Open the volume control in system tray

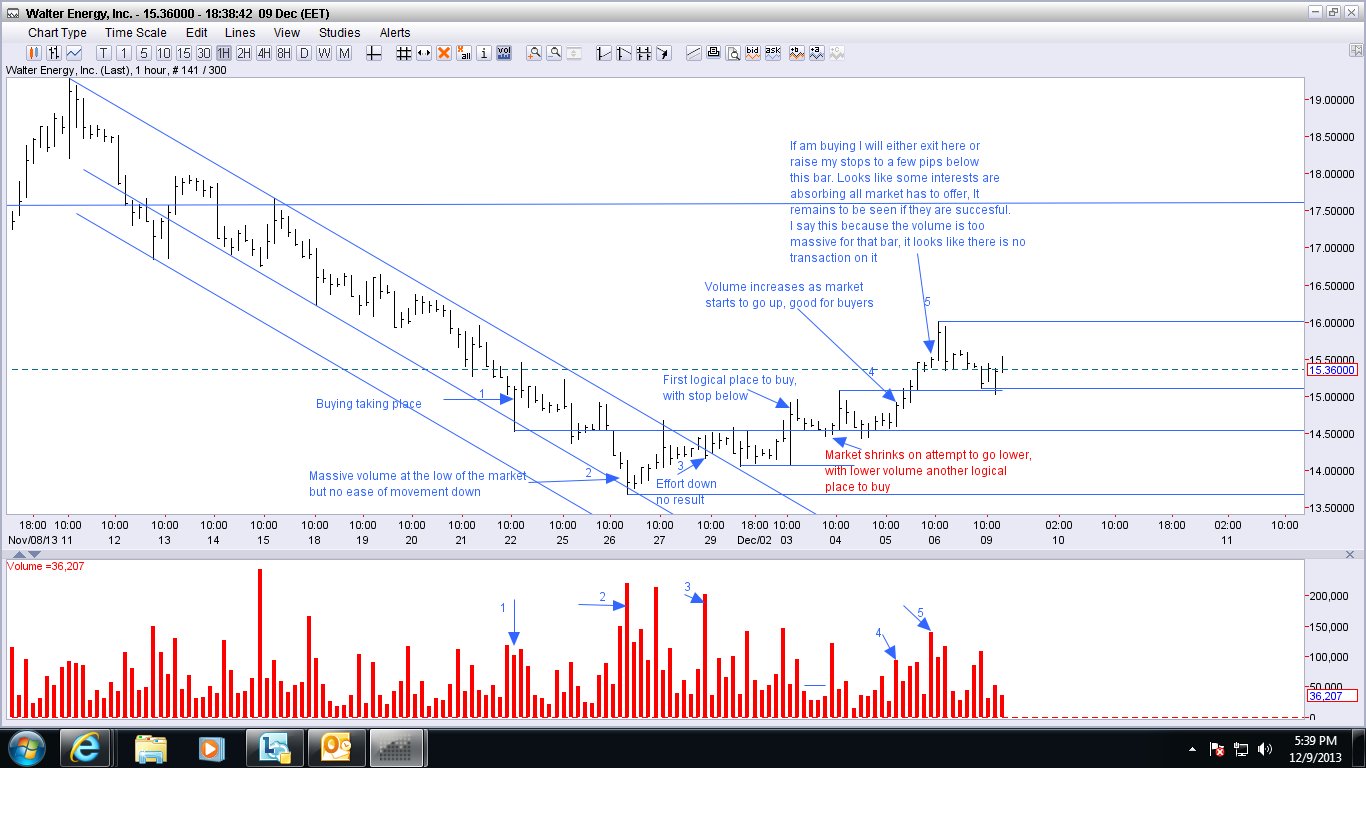click(x=1265, y=749)
